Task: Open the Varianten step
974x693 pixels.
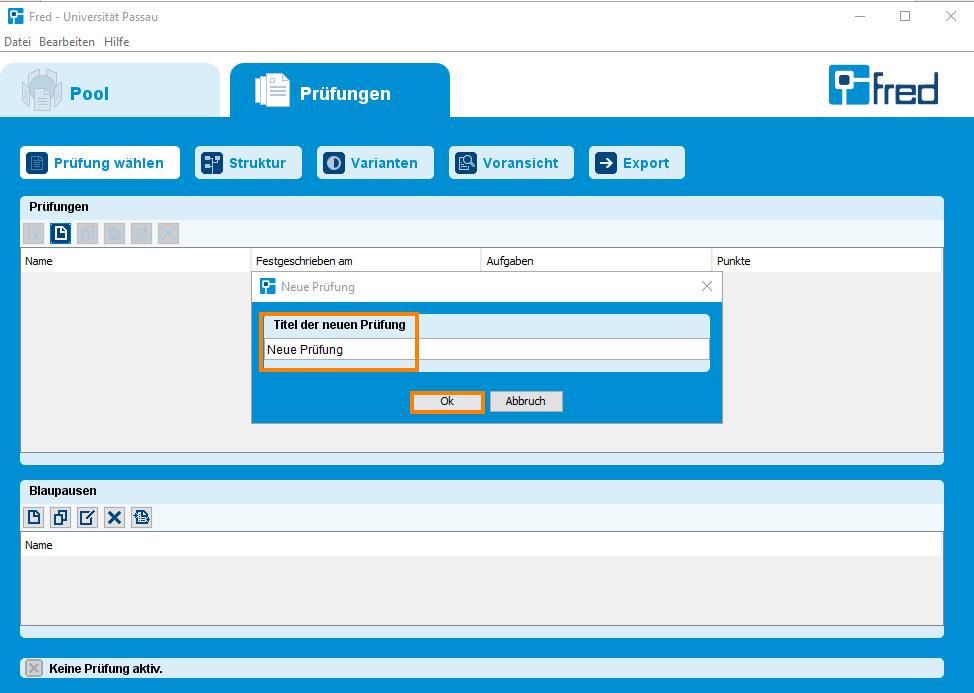Action: [x=375, y=163]
